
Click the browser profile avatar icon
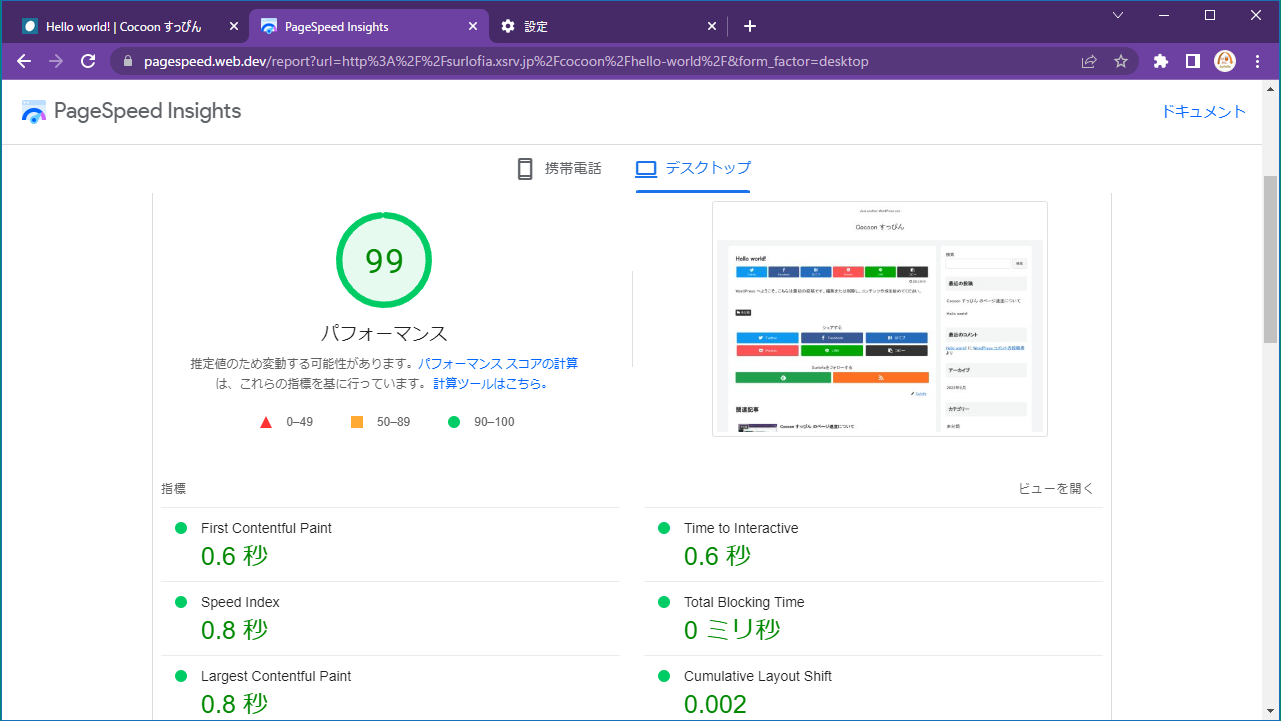click(x=1224, y=60)
